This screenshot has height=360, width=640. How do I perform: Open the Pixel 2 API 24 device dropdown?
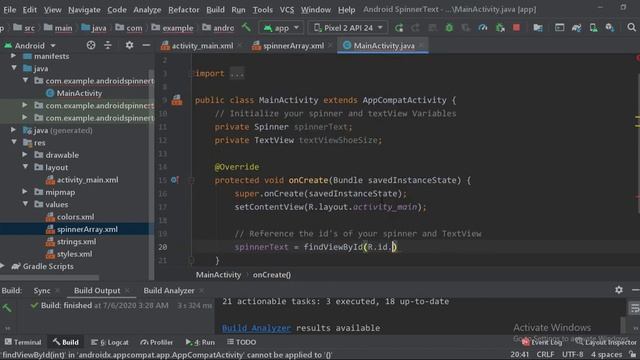pos(348,28)
